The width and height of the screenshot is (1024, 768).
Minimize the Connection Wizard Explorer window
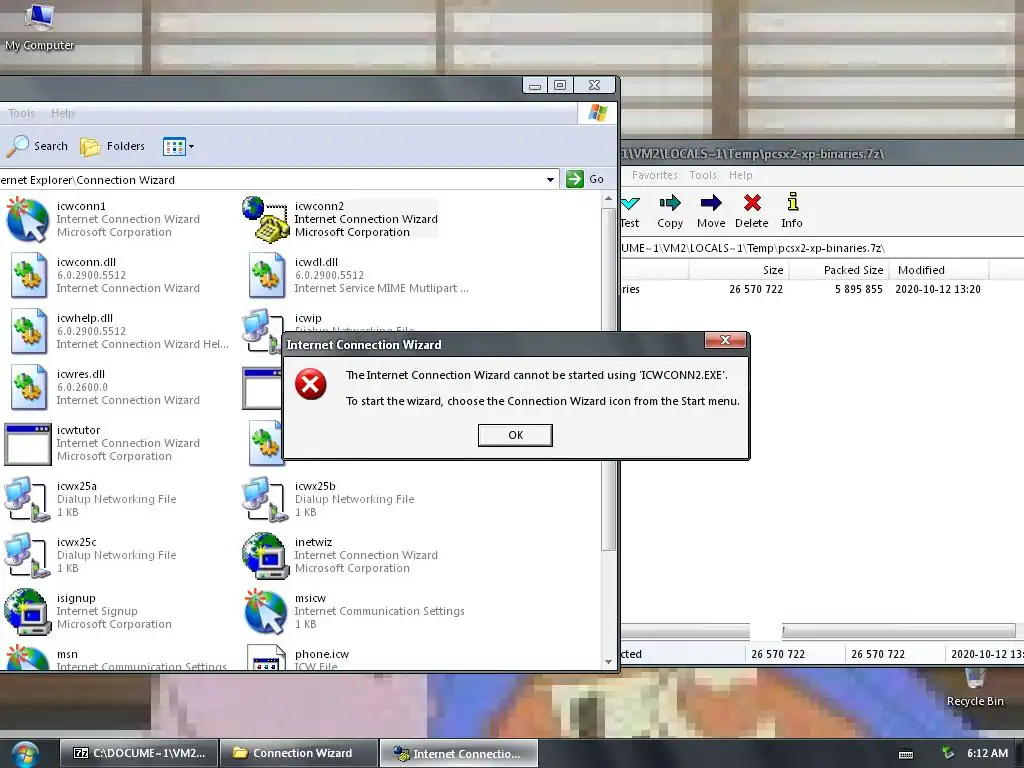(x=535, y=85)
